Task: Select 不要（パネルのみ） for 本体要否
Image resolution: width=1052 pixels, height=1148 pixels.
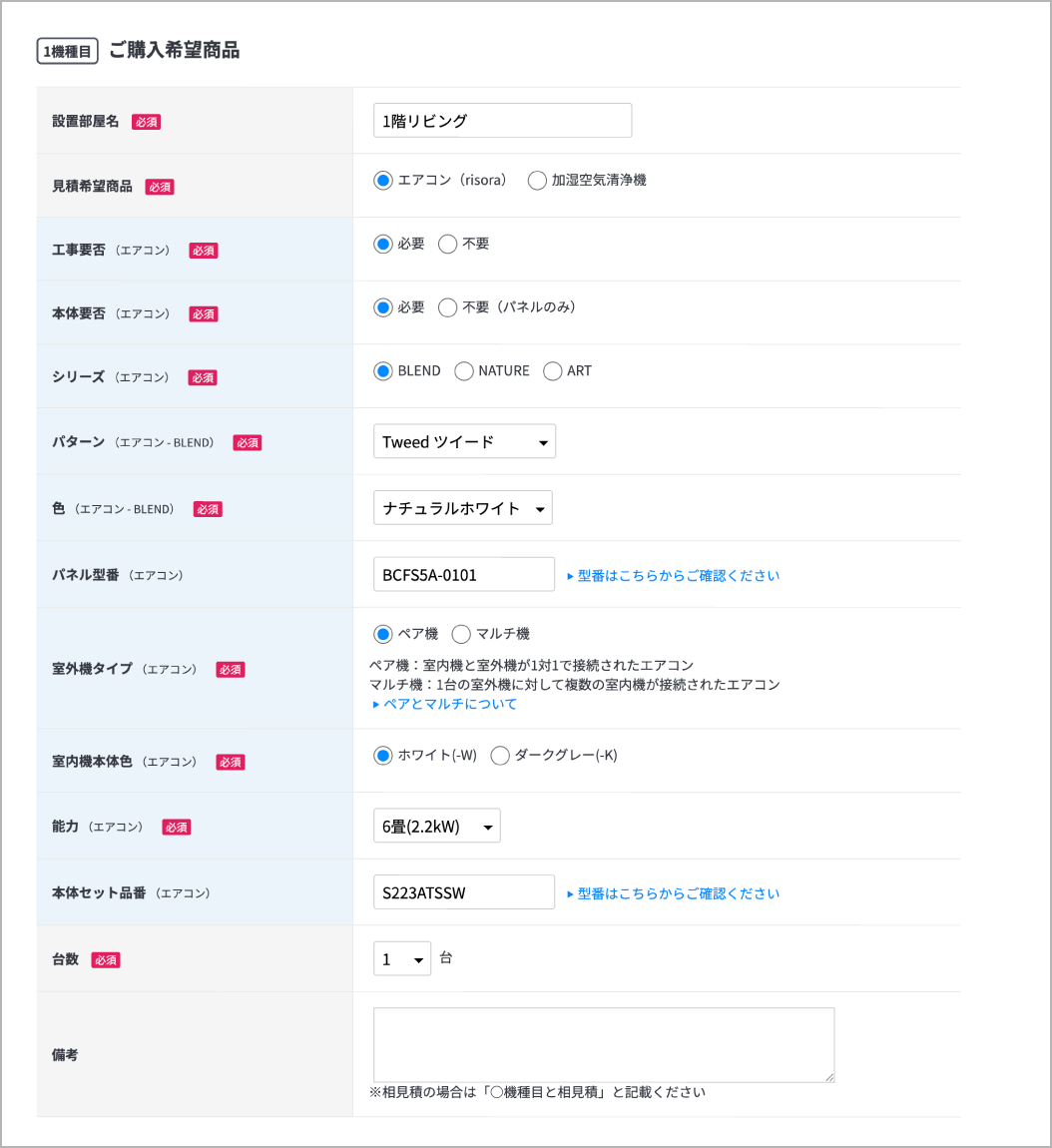Action: [448, 307]
